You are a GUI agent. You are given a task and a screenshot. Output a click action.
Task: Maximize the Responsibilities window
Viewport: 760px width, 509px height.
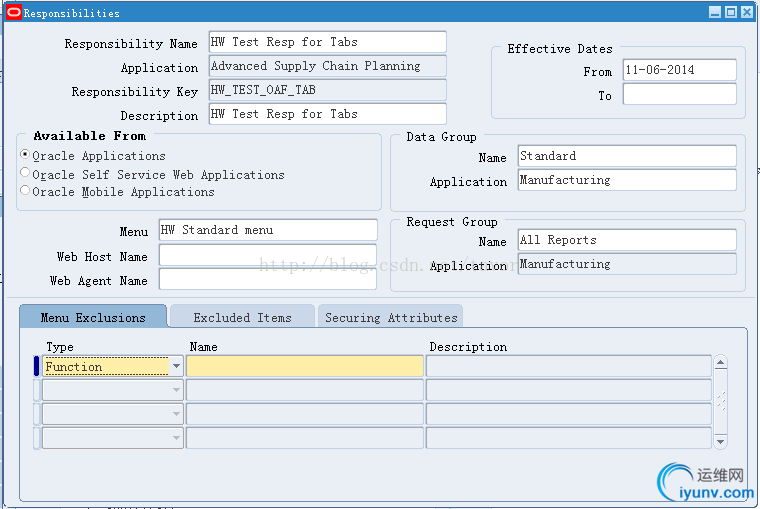point(731,12)
